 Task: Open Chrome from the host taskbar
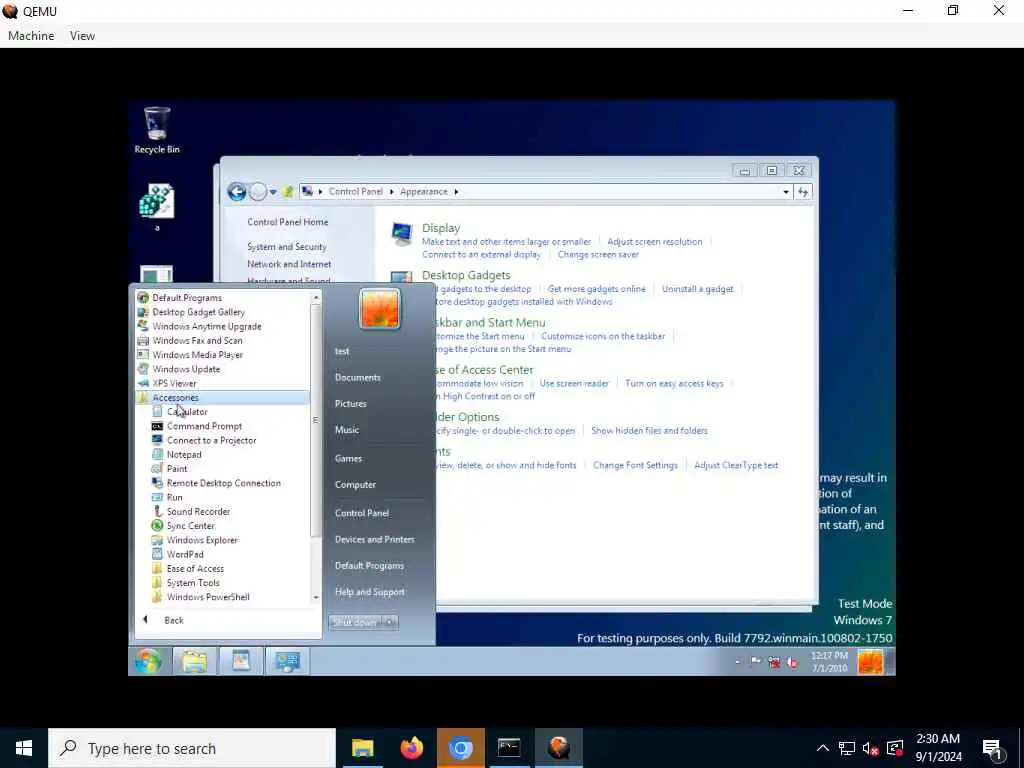click(x=460, y=748)
